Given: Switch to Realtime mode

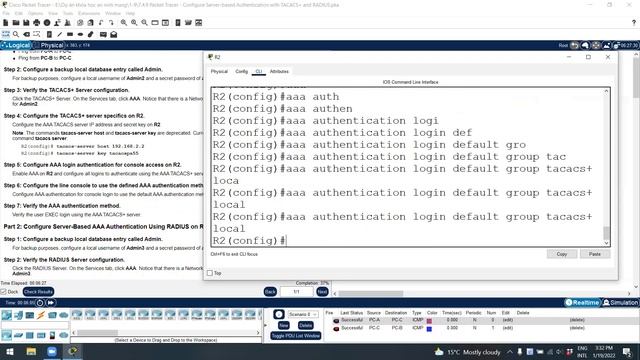Looking at the screenshot, I should click(582, 302).
